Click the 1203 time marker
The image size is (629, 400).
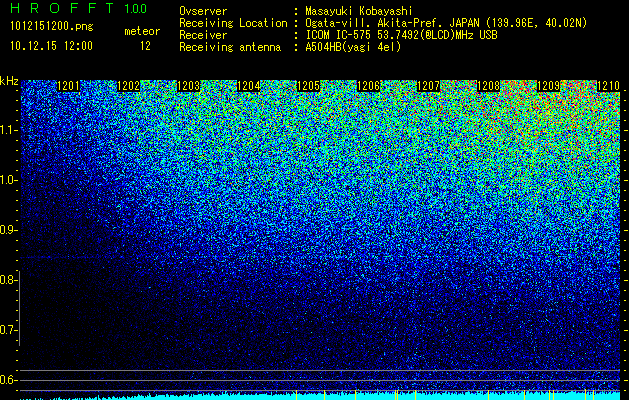point(189,86)
